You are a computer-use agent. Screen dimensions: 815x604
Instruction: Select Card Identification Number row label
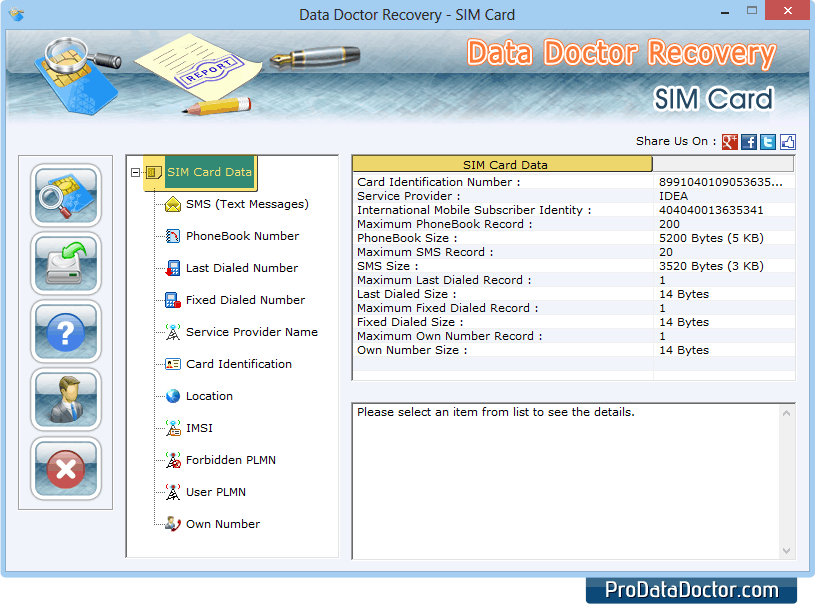[x=439, y=182]
